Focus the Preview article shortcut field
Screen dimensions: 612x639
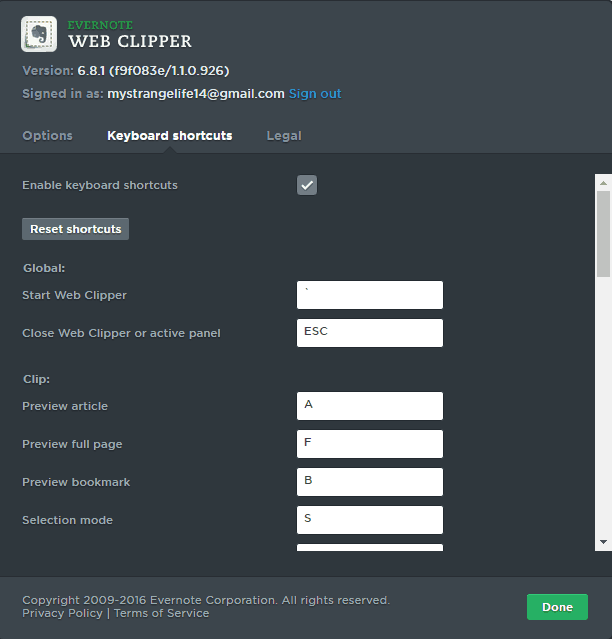point(370,406)
